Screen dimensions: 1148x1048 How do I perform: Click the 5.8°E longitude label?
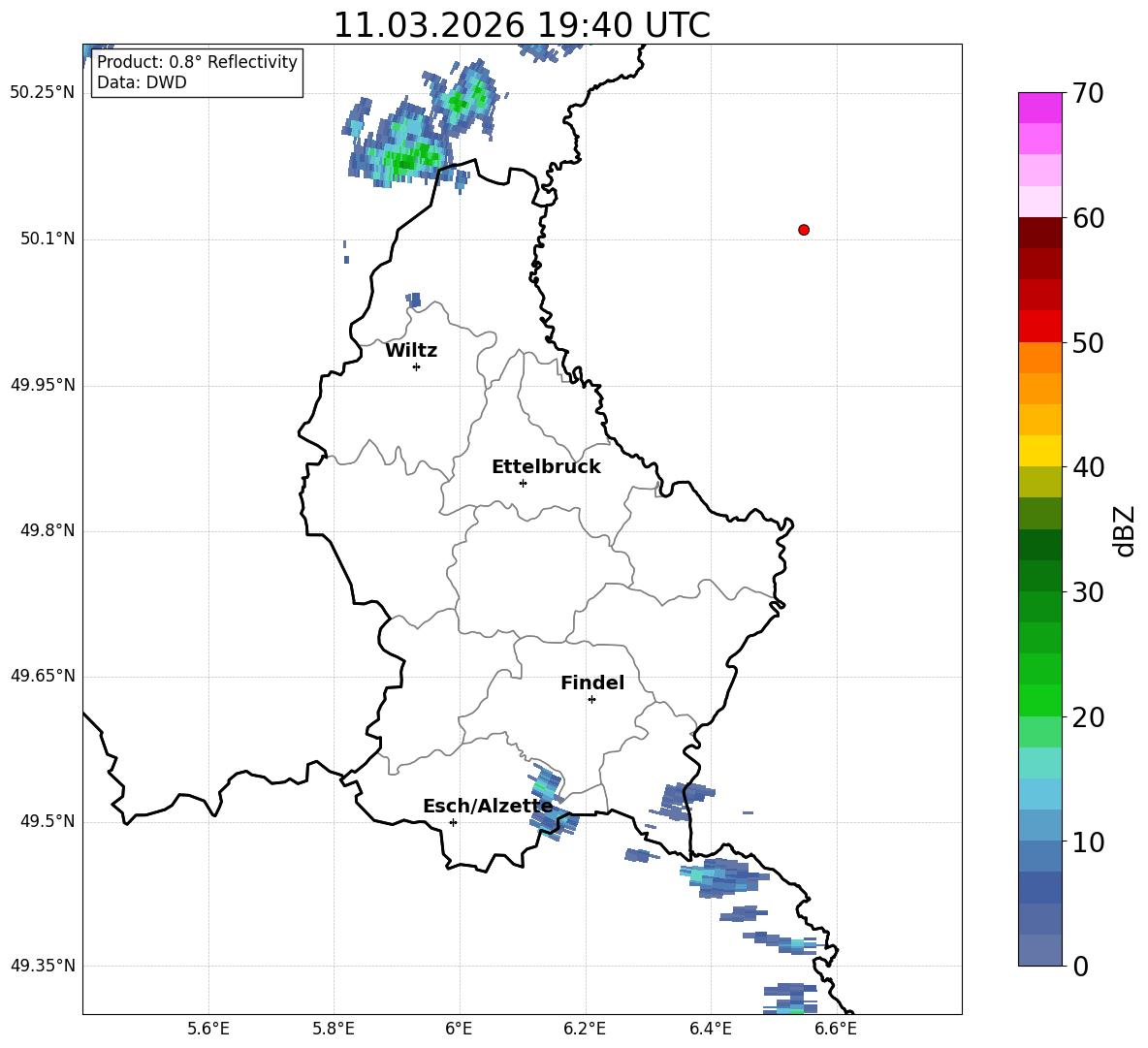click(x=334, y=1029)
